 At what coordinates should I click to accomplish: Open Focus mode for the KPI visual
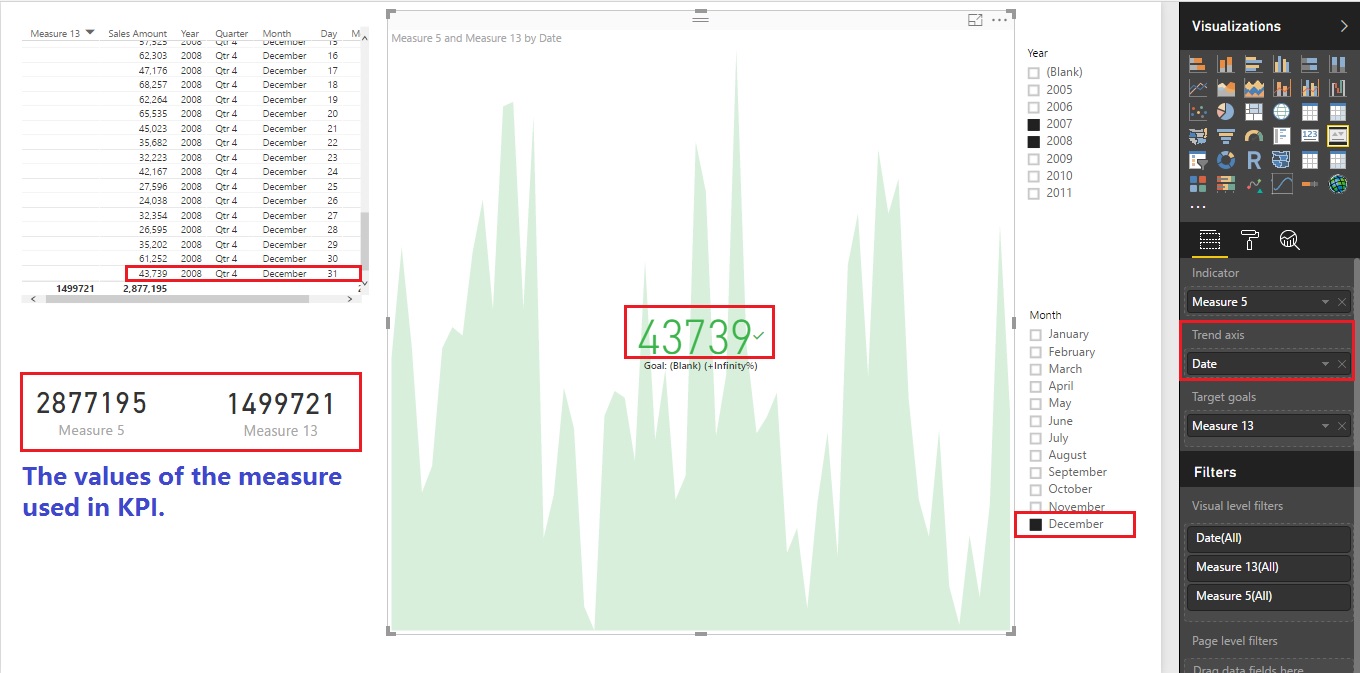(975, 20)
